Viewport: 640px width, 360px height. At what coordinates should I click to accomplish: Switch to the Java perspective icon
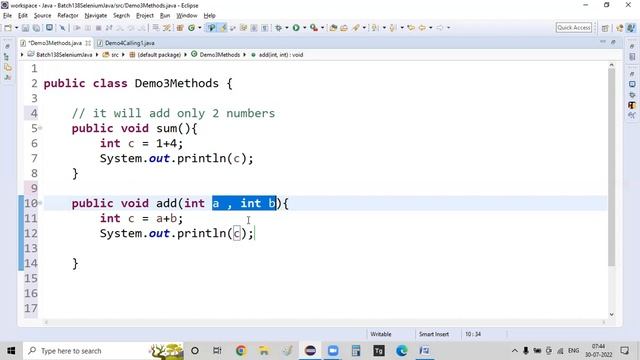tap(631, 28)
